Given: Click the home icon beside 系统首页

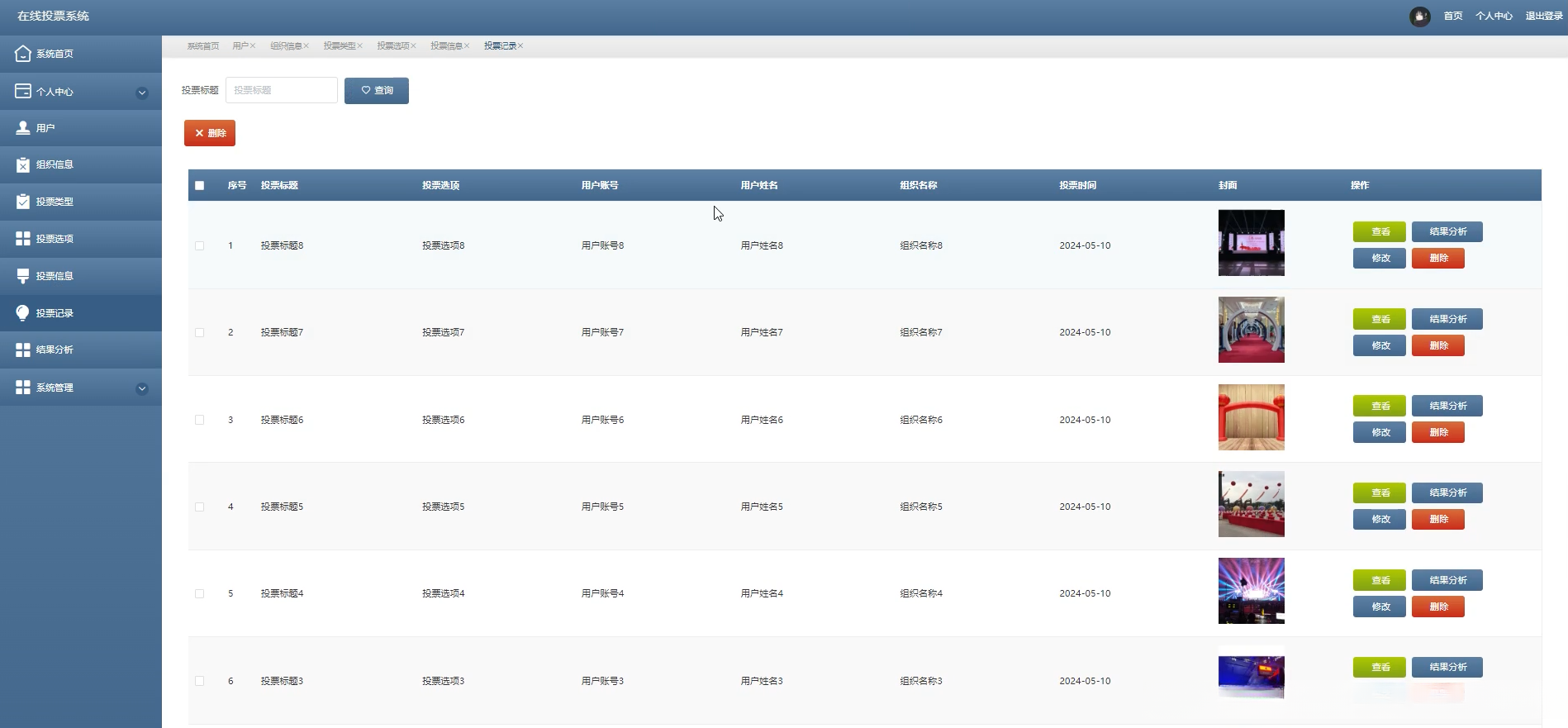Looking at the screenshot, I should coord(23,54).
